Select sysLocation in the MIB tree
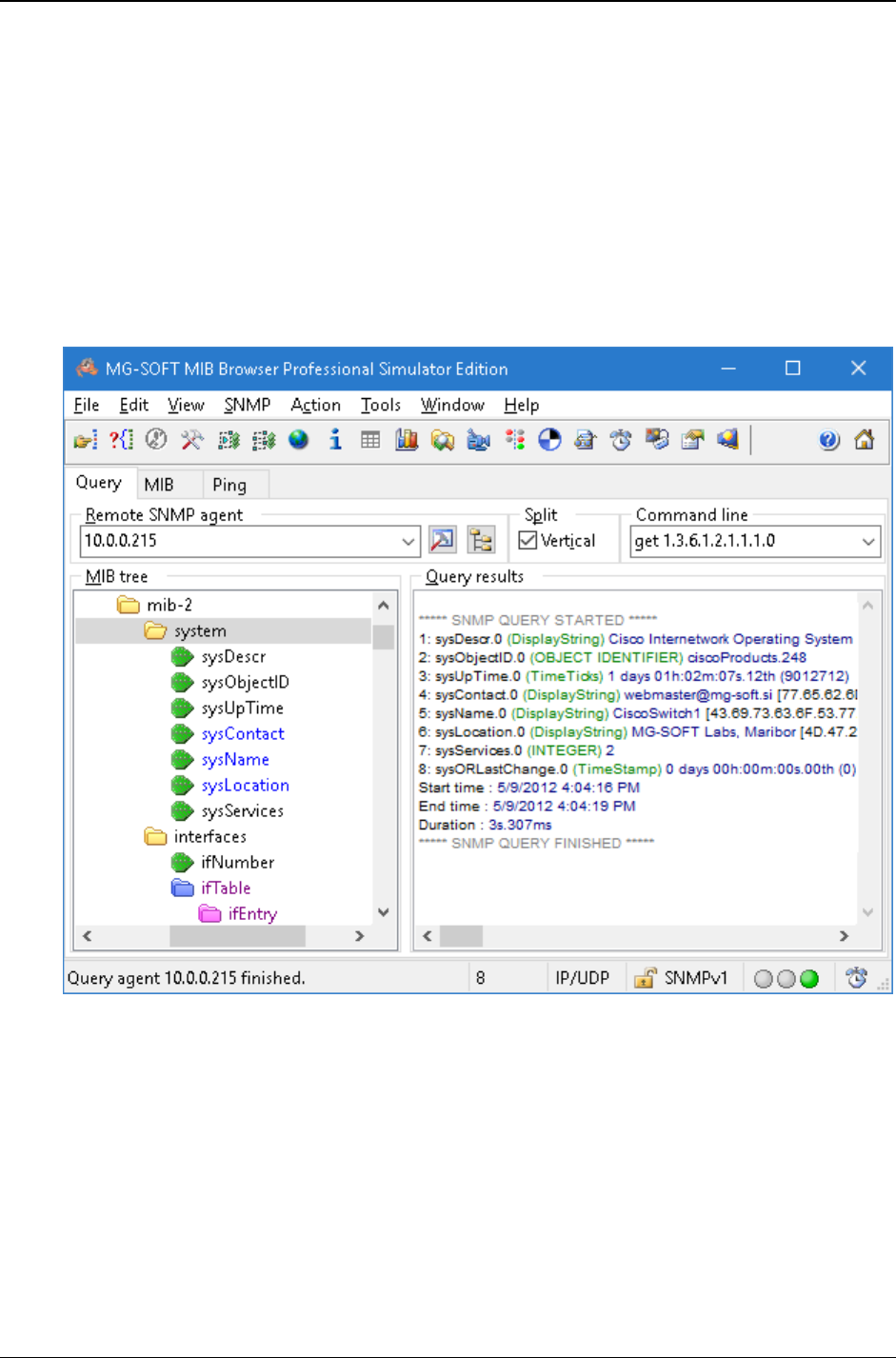This screenshot has height=1358, width=896. pos(230,785)
